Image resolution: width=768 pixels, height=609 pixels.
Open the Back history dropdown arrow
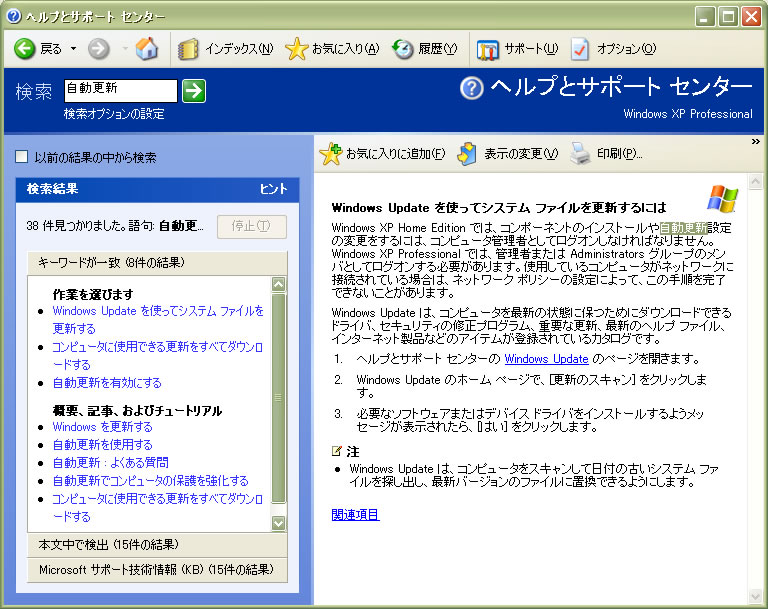coord(73,49)
